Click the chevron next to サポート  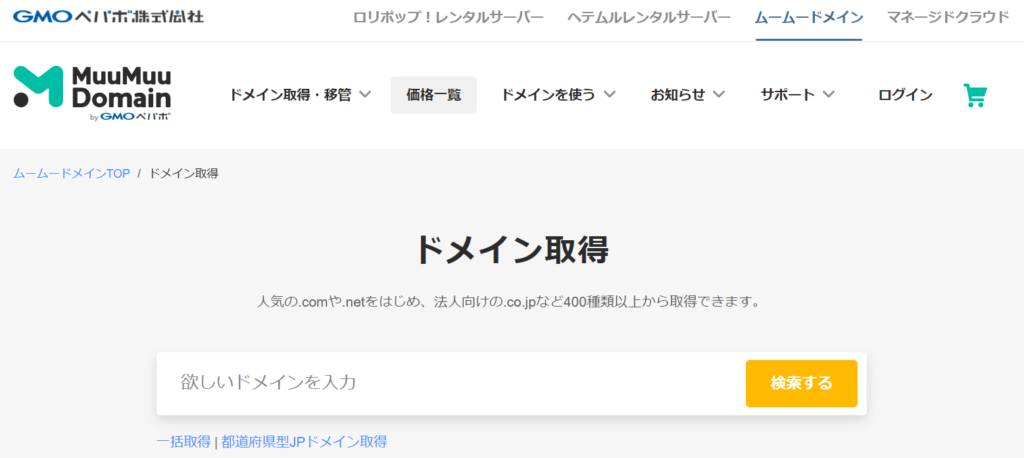(x=828, y=95)
